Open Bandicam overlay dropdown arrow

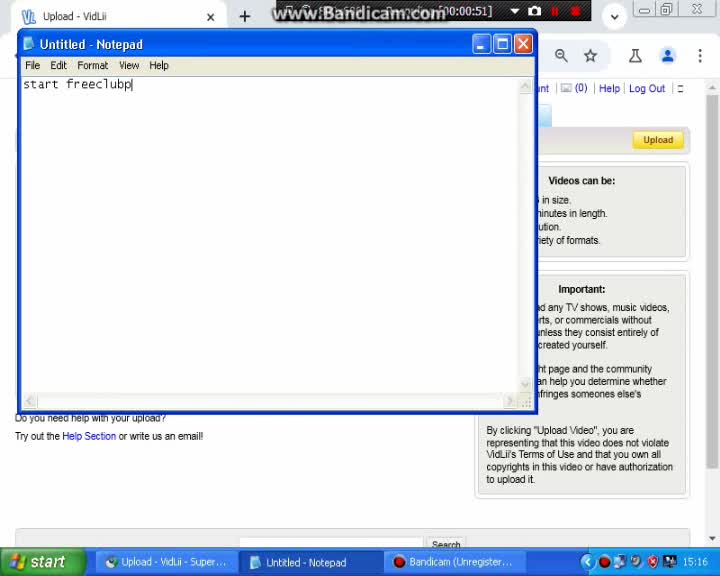[x=515, y=11]
